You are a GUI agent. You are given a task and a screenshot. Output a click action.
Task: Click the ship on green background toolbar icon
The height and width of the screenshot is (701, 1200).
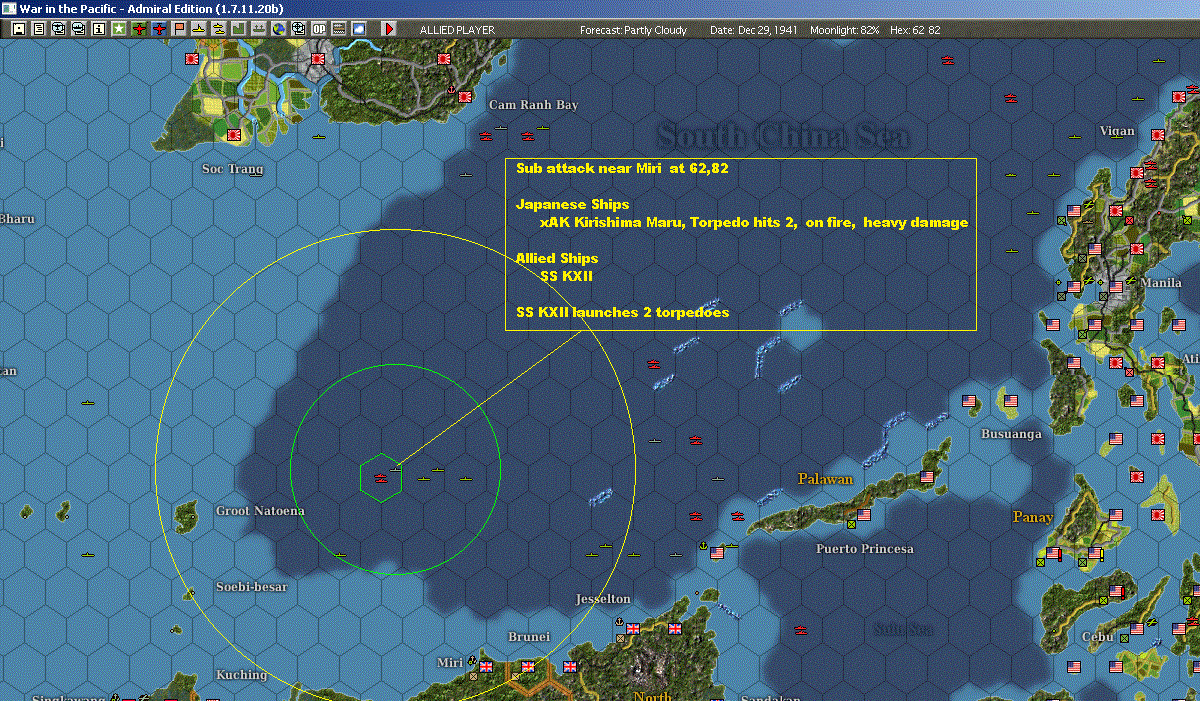pos(259,29)
